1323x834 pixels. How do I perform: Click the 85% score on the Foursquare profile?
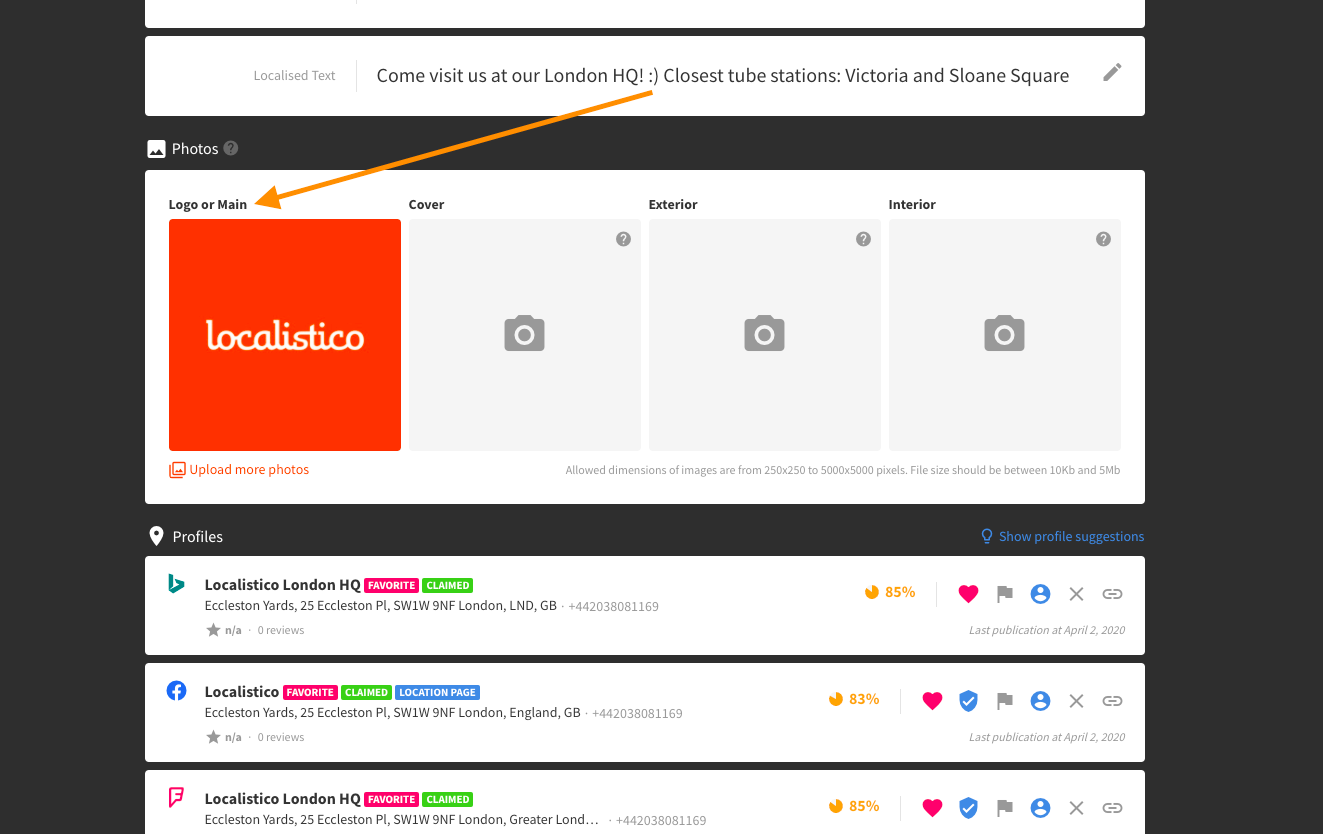point(854,806)
